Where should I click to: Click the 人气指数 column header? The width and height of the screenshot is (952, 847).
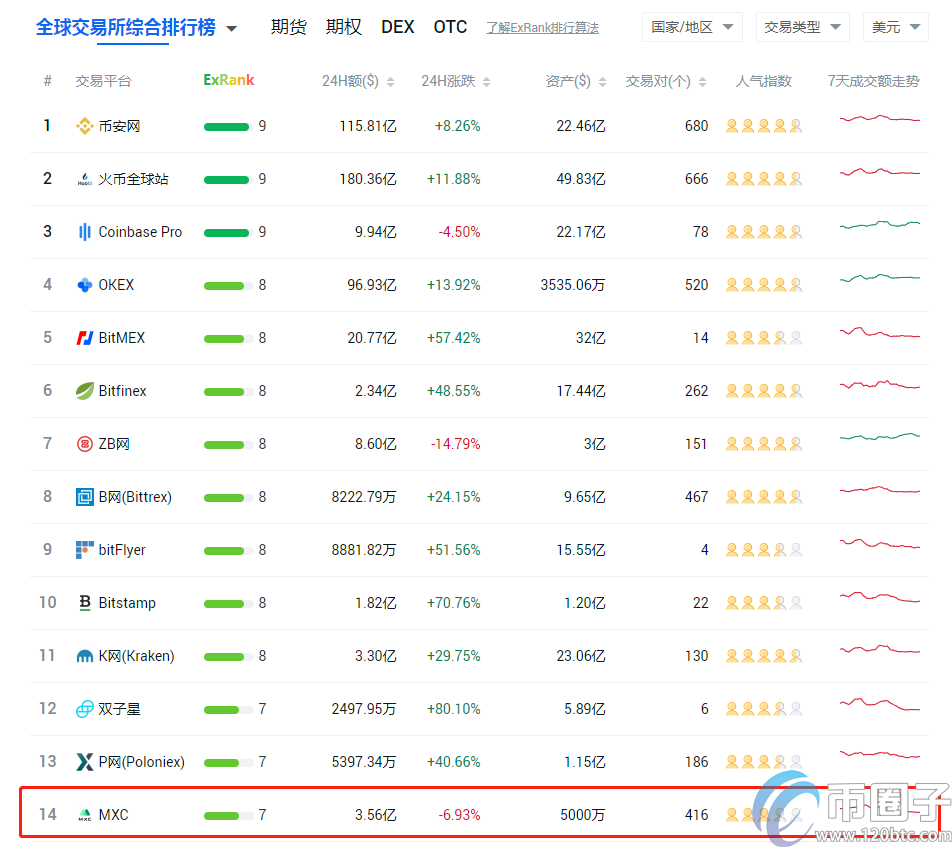(764, 81)
